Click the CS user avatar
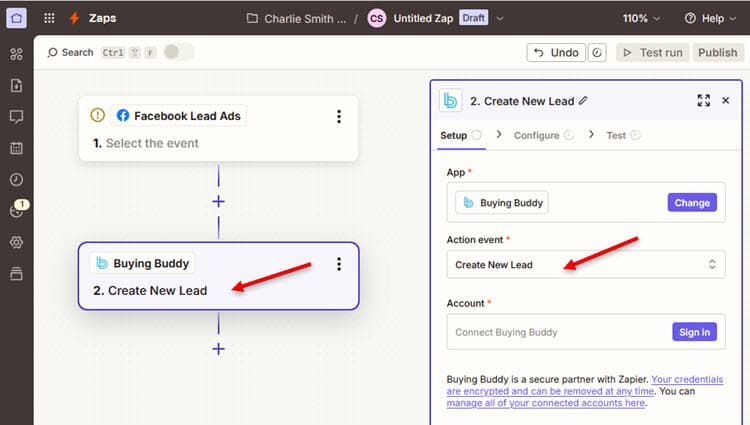This screenshot has width=750, height=425. pyautogui.click(x=376, y=18)
